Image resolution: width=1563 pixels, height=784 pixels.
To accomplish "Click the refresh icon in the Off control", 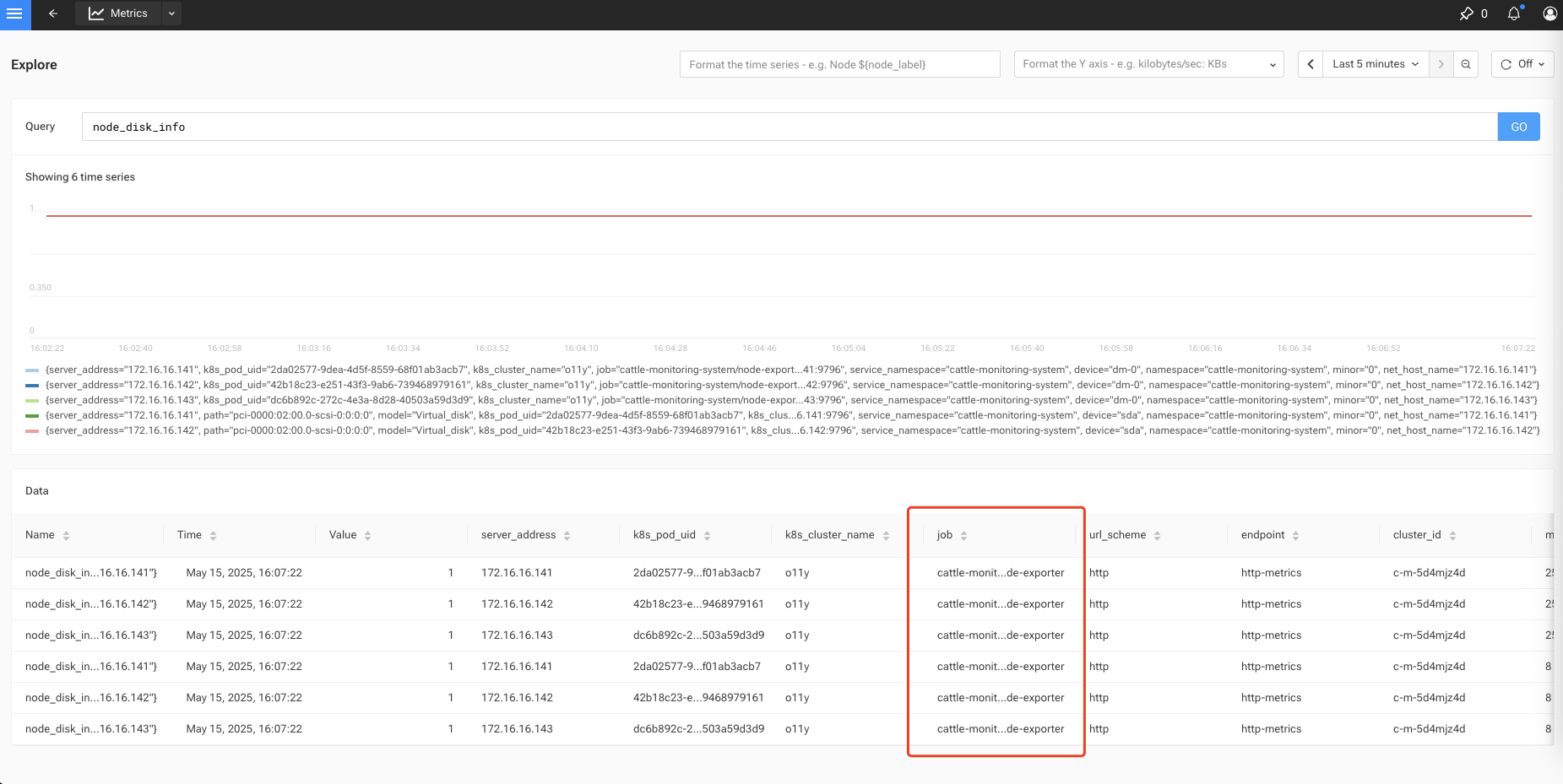I will click(1506, 63).
